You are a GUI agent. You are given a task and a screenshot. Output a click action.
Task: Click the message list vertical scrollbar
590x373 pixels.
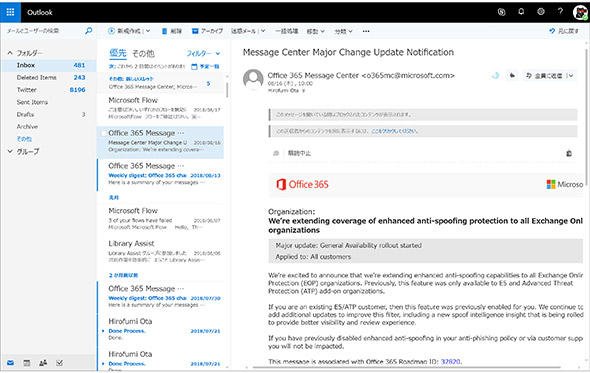(227, 90)
